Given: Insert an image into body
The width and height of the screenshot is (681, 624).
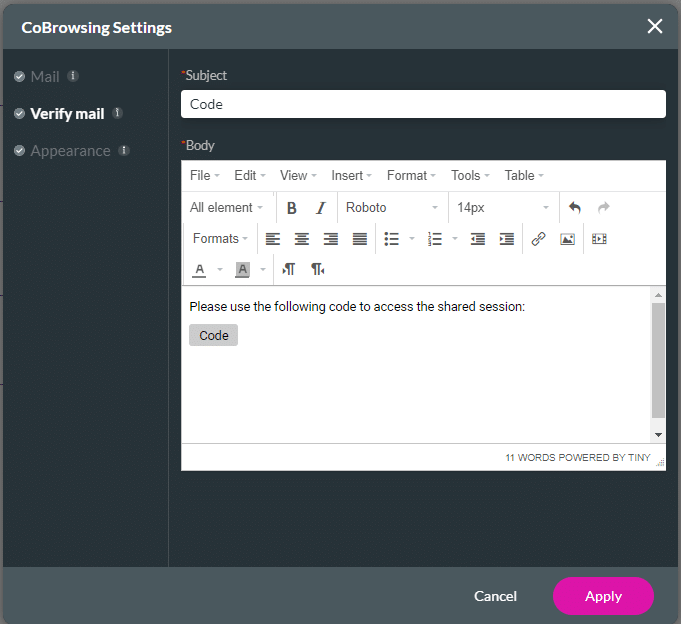Looking at the screenshot, I should (x=567, y=239).
